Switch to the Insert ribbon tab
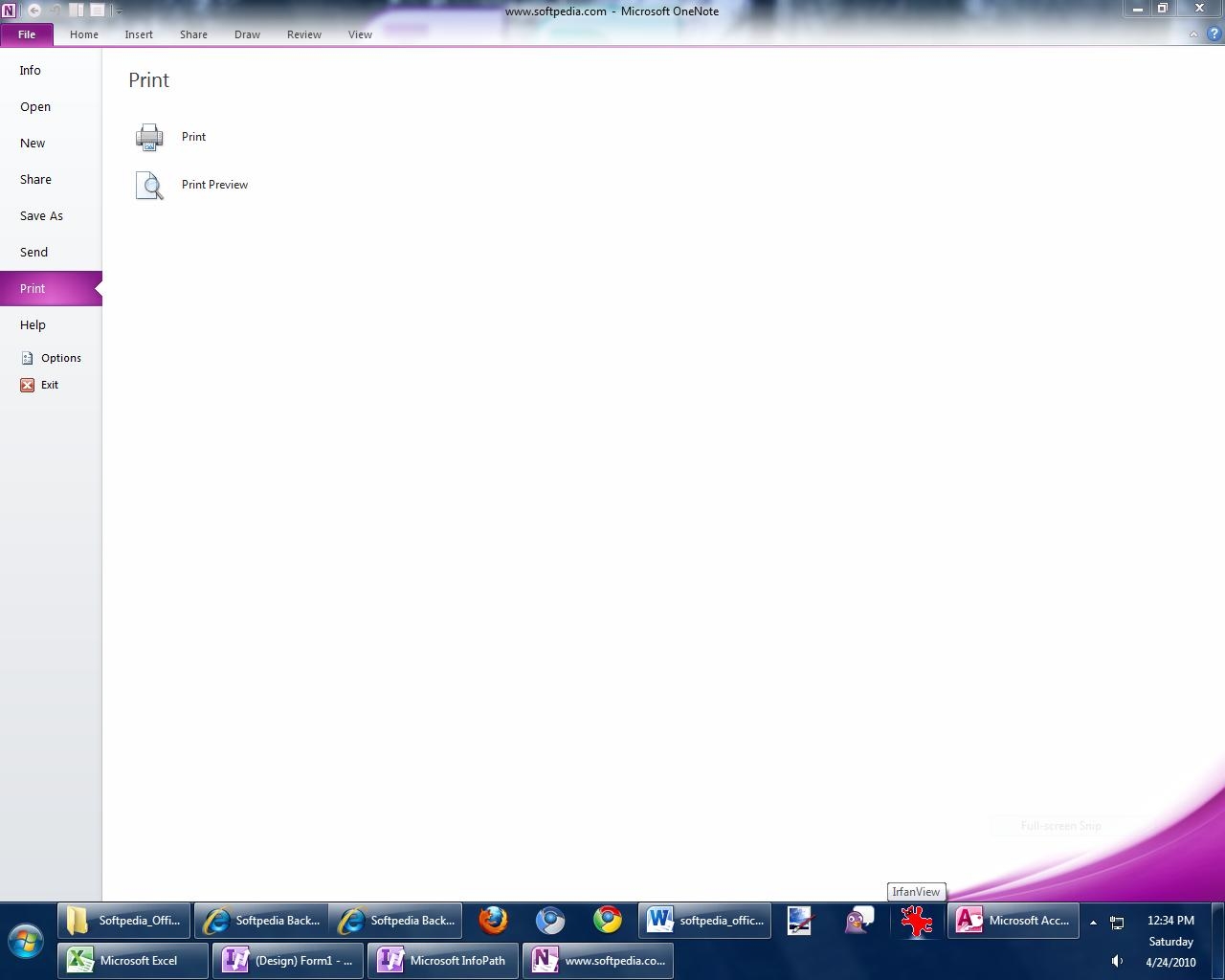The image size is (1225, 980). pos(139,34)
